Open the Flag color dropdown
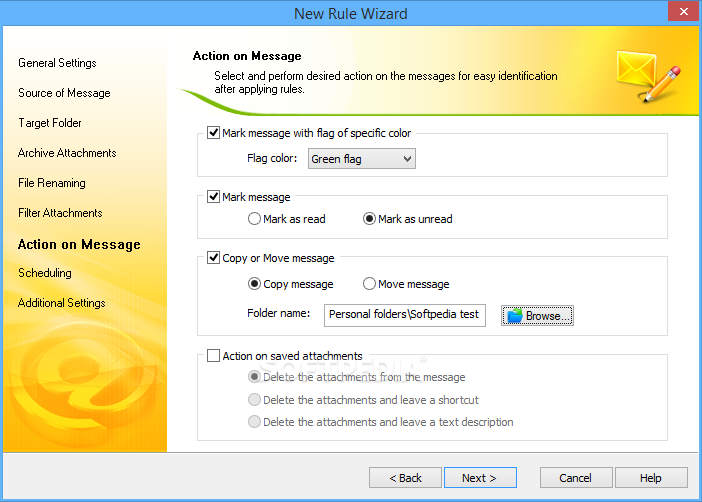This screenshot has width=702, height=502. coord(361,159)
